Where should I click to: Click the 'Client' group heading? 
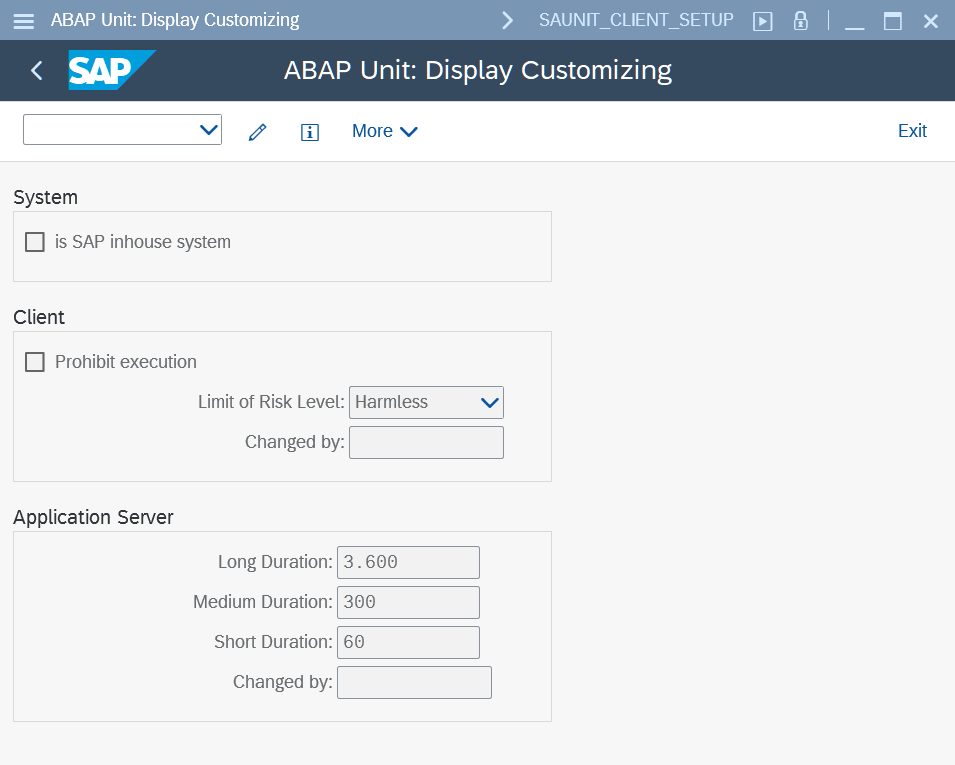pyautogui.click(x=39, y=317)
